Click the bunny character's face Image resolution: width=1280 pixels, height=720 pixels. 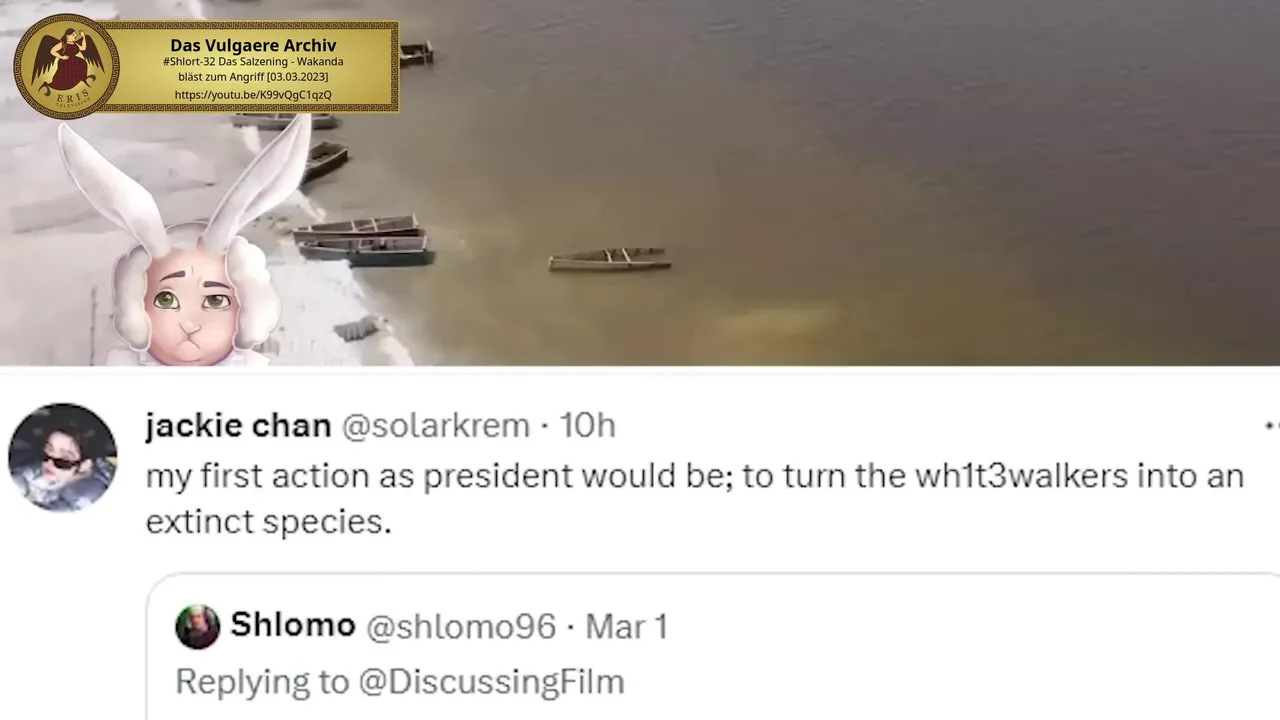(x=192, y=302)
